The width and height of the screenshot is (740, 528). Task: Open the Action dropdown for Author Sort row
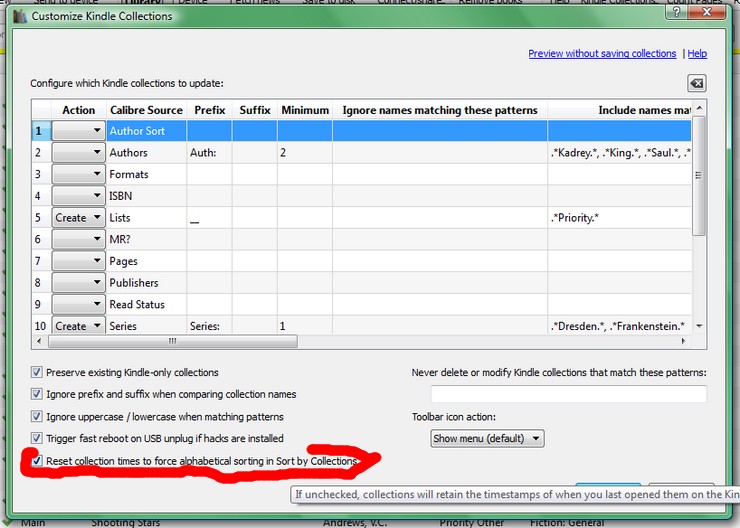tap(78, 131)
